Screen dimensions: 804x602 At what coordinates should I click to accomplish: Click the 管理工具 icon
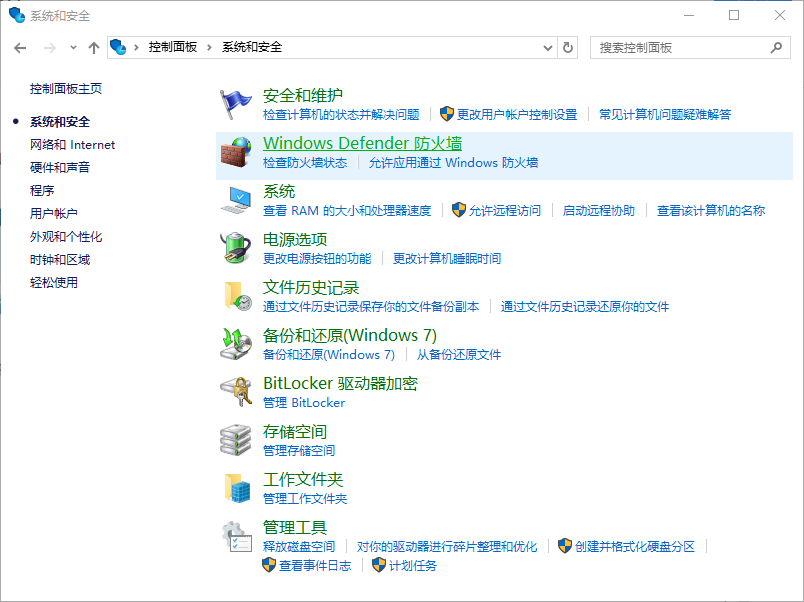point(236,536)
